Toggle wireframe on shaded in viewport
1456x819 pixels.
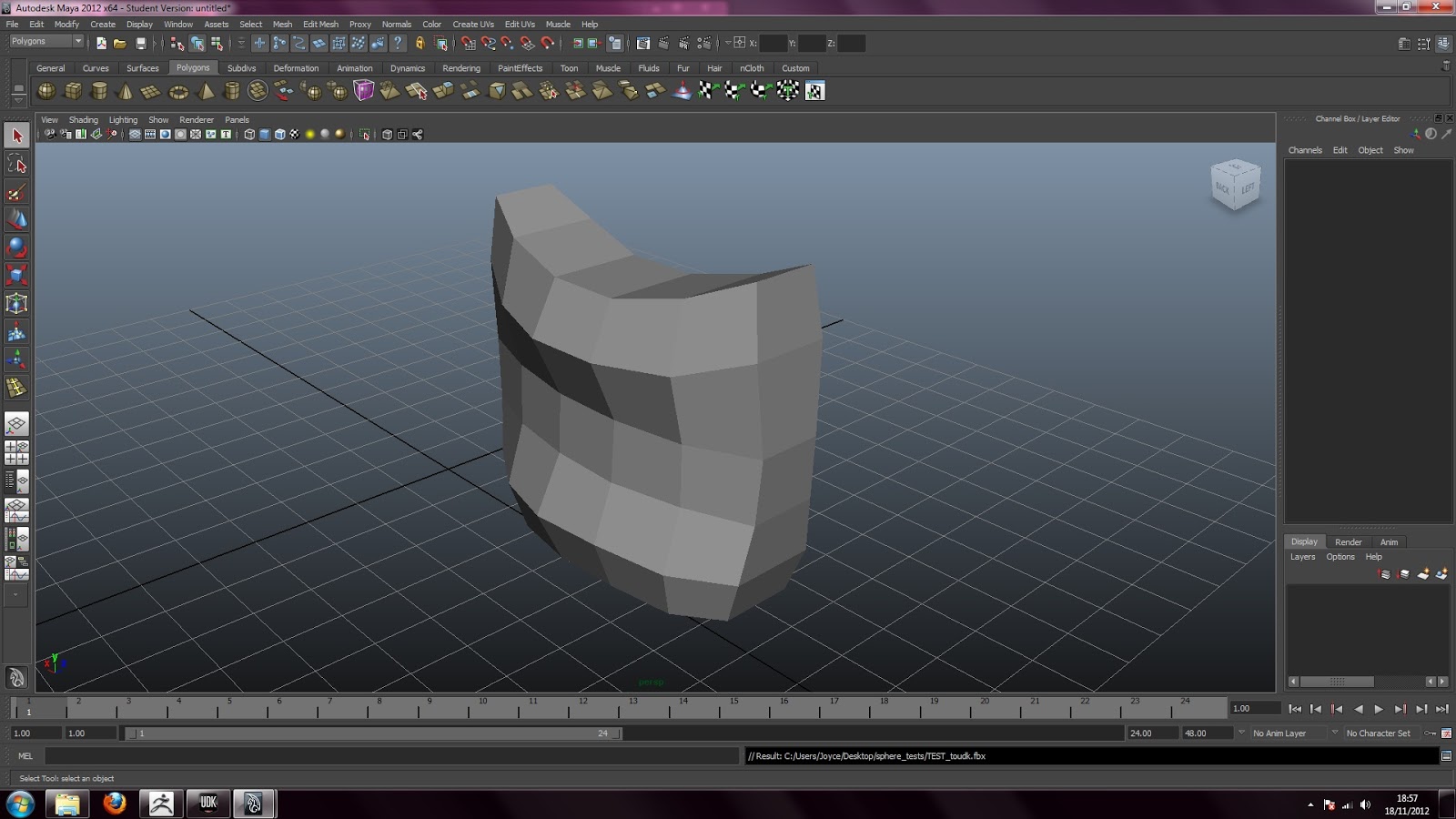click(280, 135)
